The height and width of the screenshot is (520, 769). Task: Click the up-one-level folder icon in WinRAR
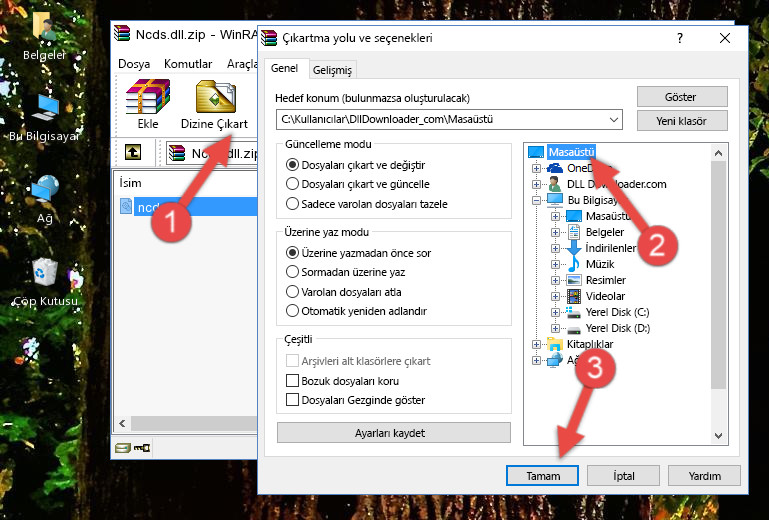point(133,153)
